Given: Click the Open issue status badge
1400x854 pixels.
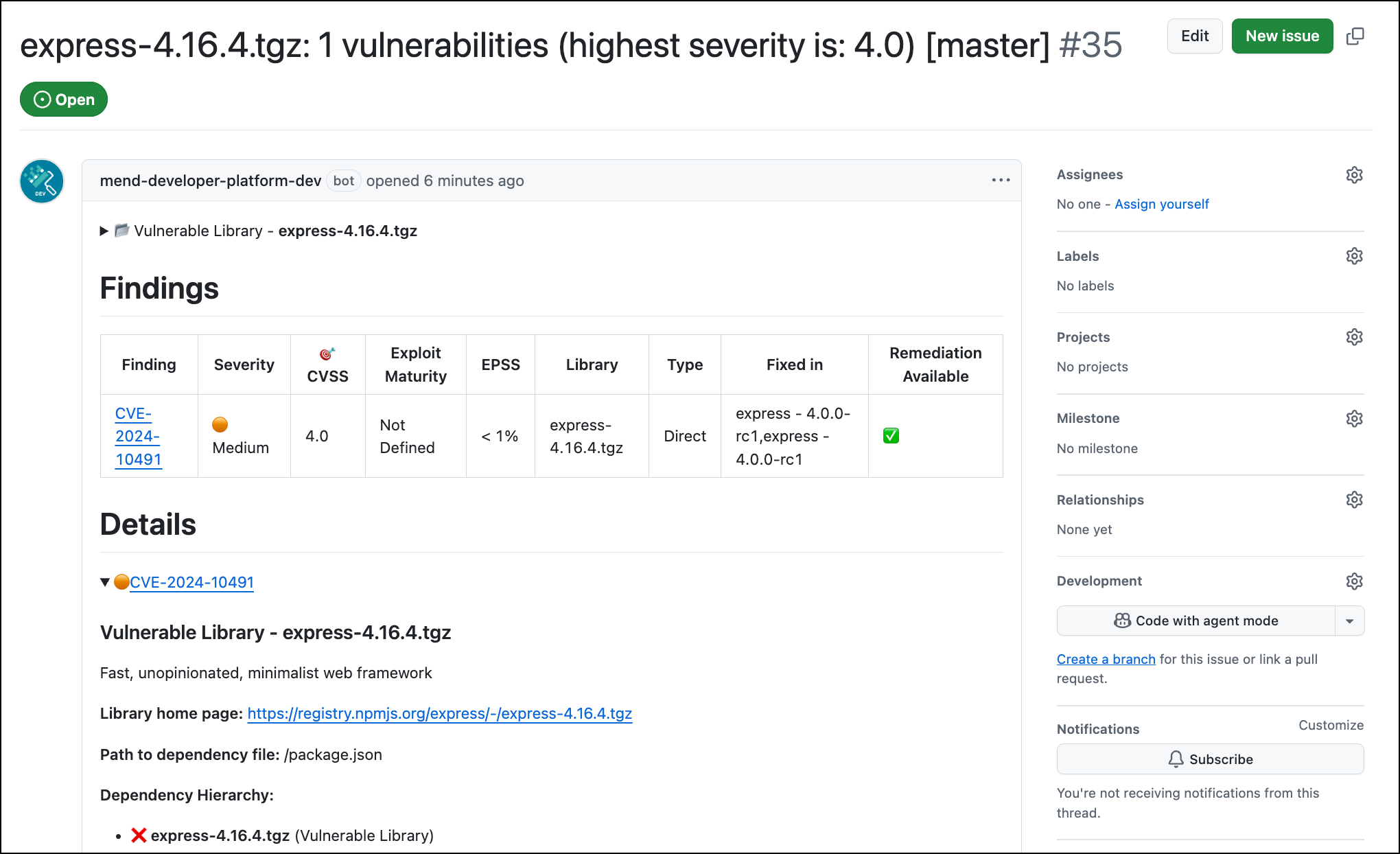Looking at the screenshot, I should [64, 100].
